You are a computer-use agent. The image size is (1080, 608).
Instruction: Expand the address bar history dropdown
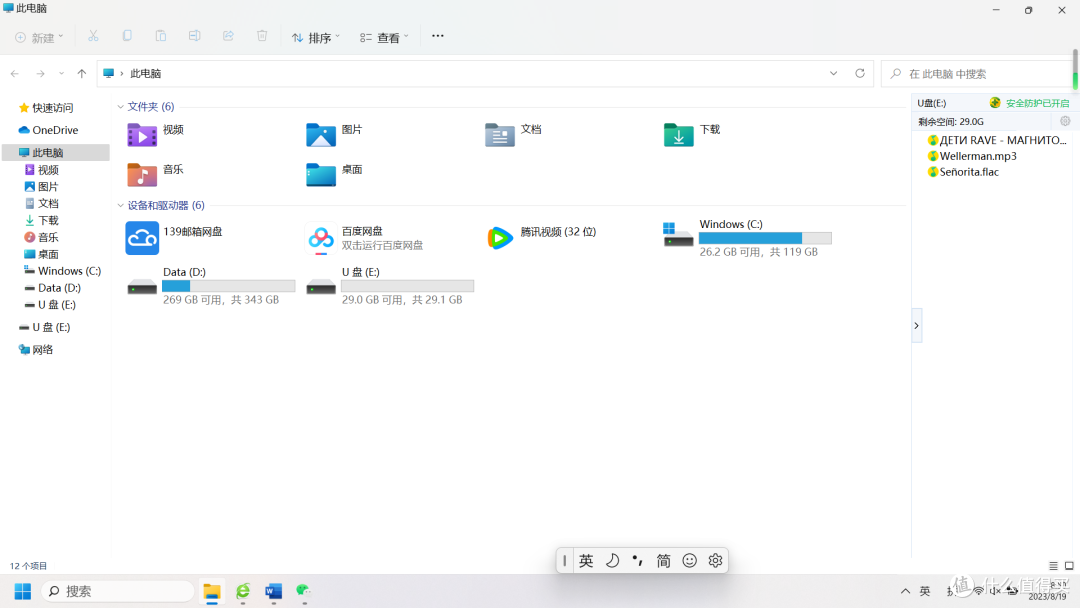pyautogui.click(x=833, y=73)
